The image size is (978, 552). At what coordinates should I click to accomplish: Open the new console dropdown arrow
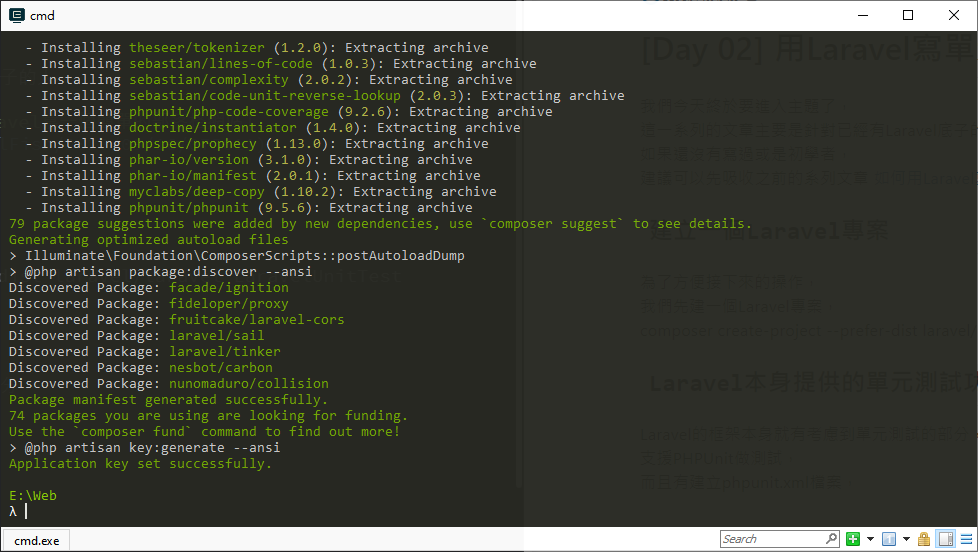pyautogui.click(x=870, y=539)
